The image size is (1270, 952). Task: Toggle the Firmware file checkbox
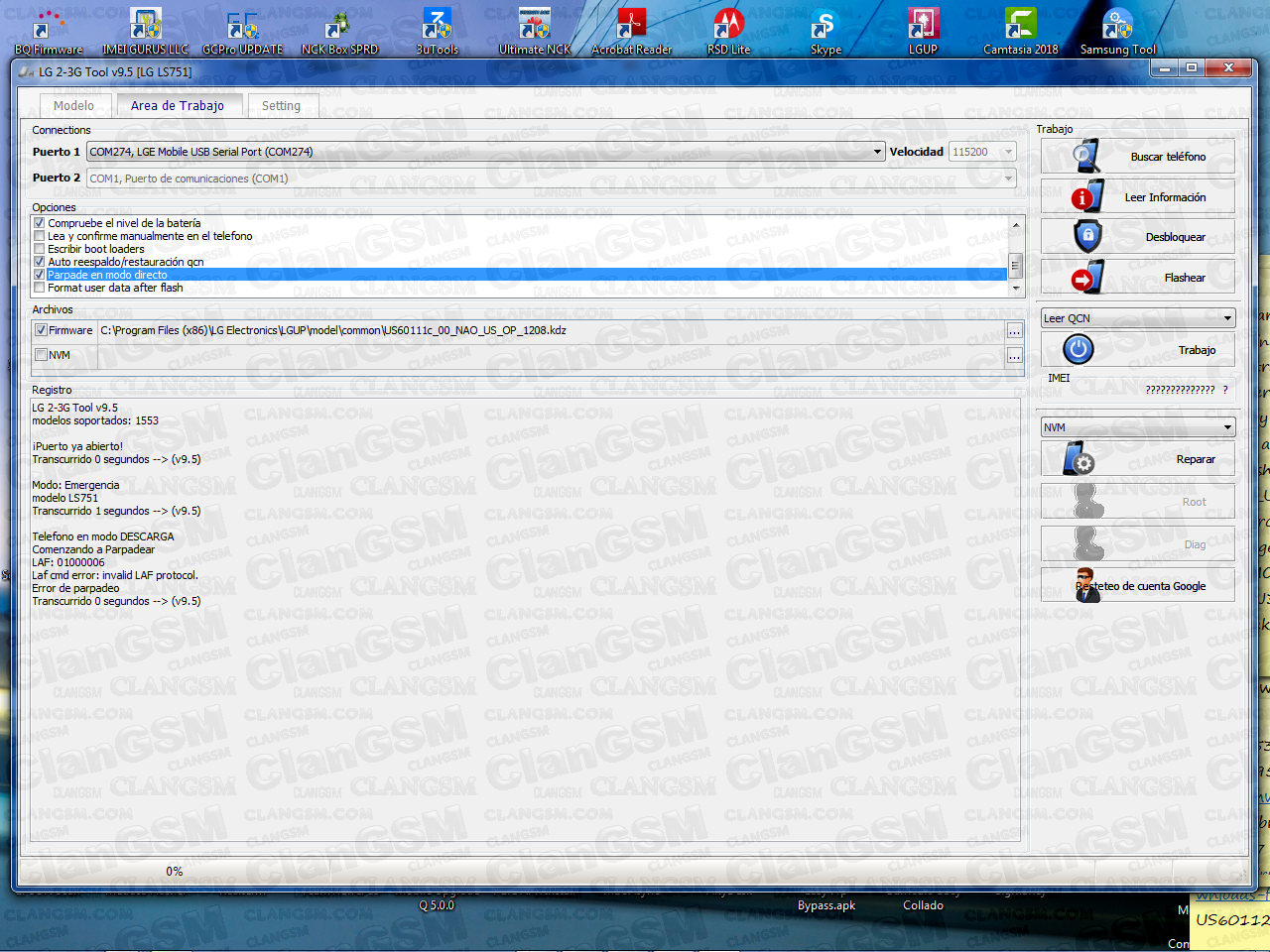tap(41, 330)
